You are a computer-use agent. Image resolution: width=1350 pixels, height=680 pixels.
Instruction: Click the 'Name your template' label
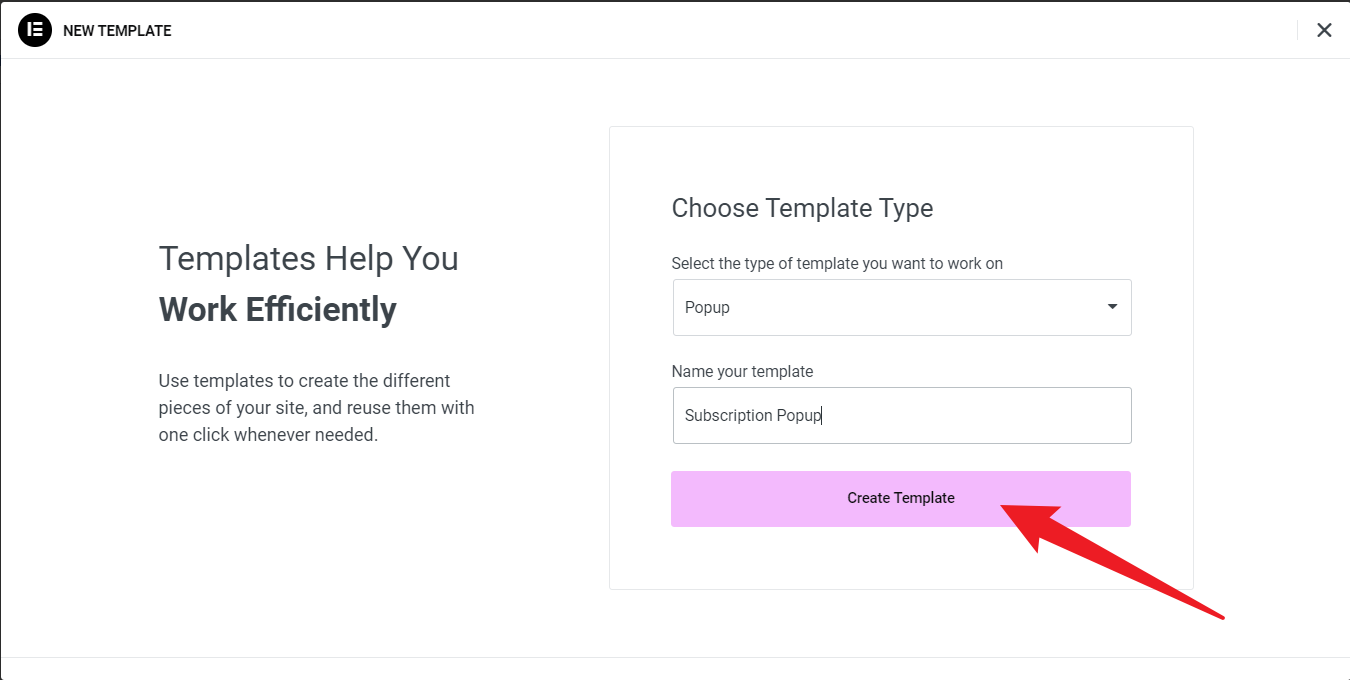pos(742,371)
